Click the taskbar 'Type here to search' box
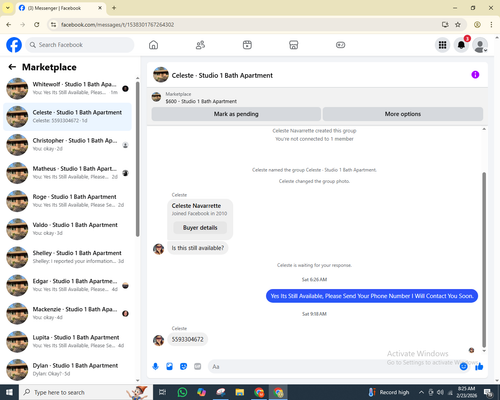 [x=85, y=392]
